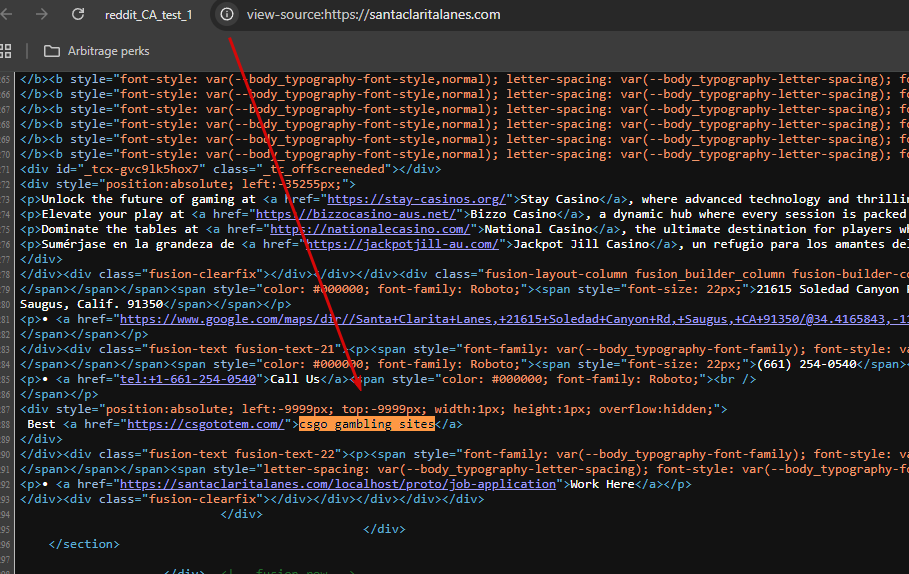Reload the page with the refresh icon
The width and height of the screenshot is (909, 574).
[x=78, y=14]
